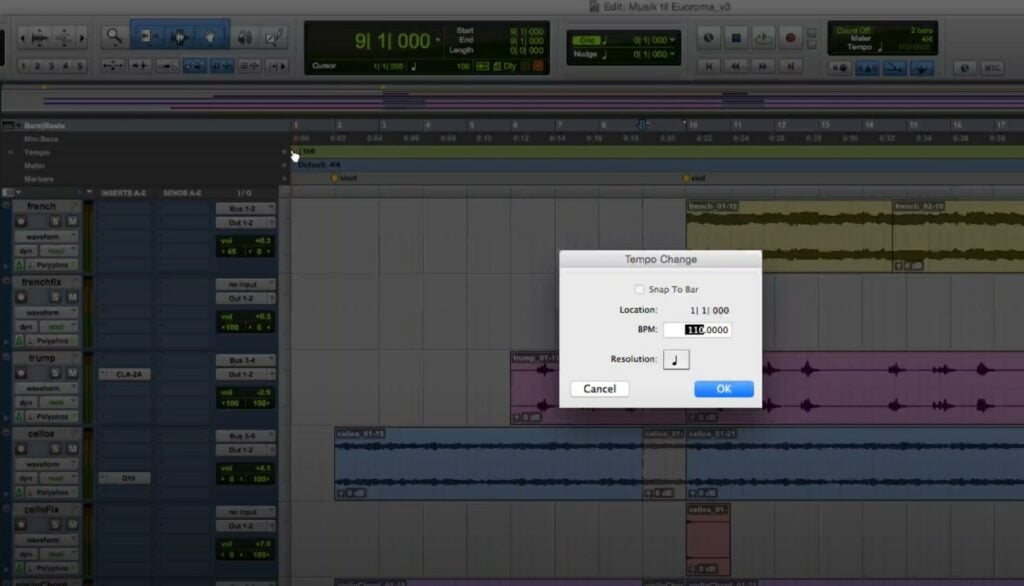Select the Trim tool in the toolbar
1024x586 pixels.
(149, 37)
